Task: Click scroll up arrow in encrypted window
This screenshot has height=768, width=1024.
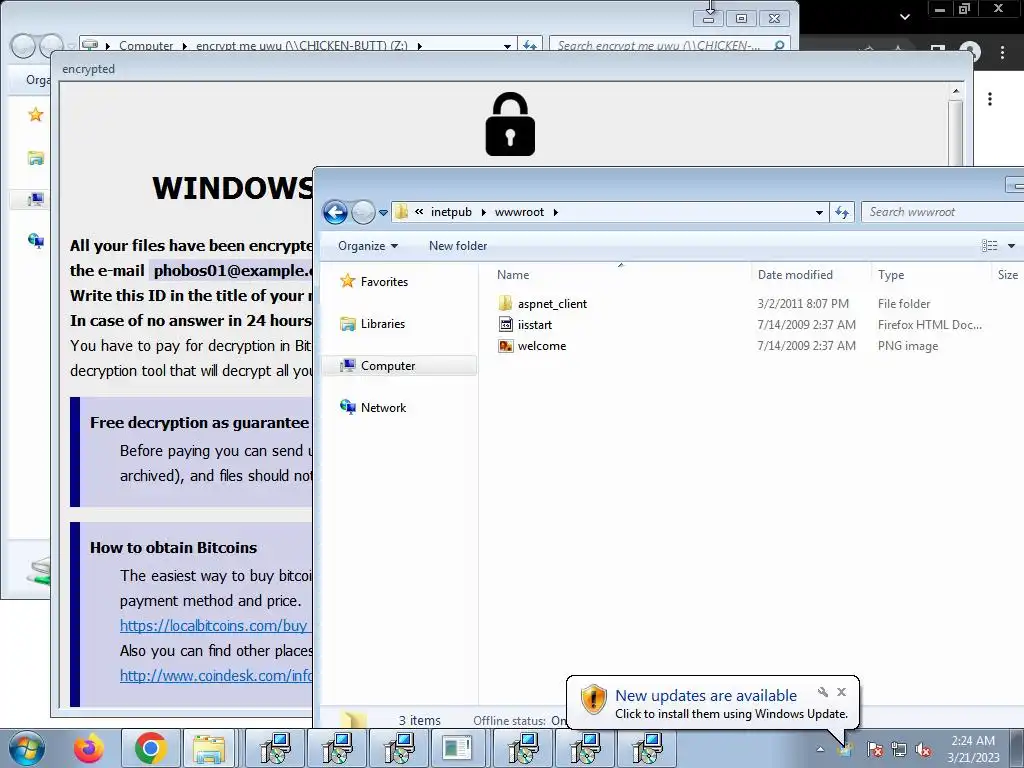Action: [x=955, y=91]
